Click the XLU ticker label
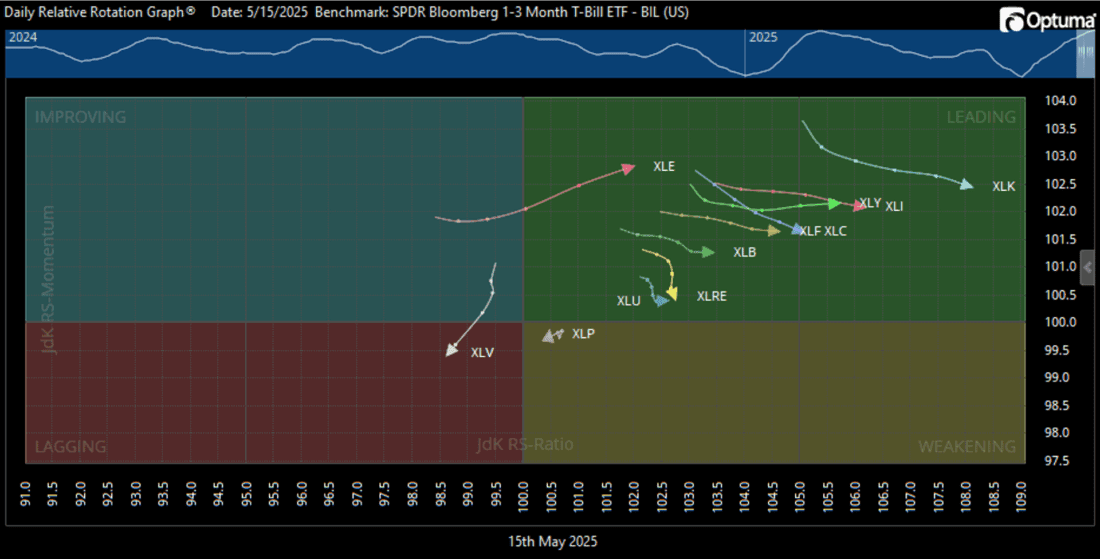The height and width of the screenshot is (559, 1100). [629, 301]
